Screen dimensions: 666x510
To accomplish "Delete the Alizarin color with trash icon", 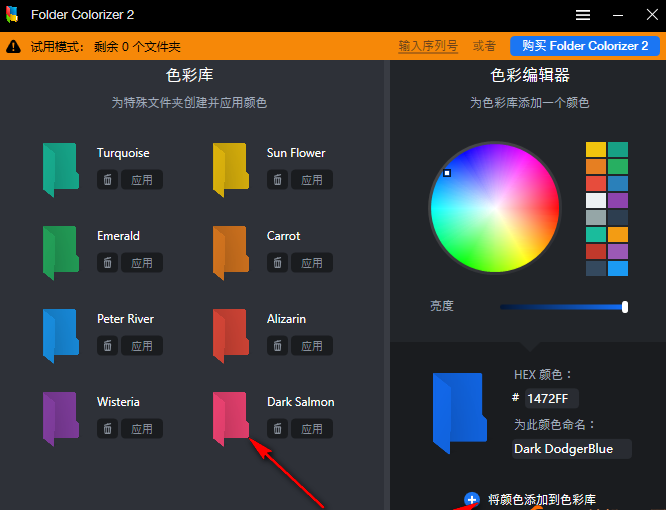I will 277,346.
